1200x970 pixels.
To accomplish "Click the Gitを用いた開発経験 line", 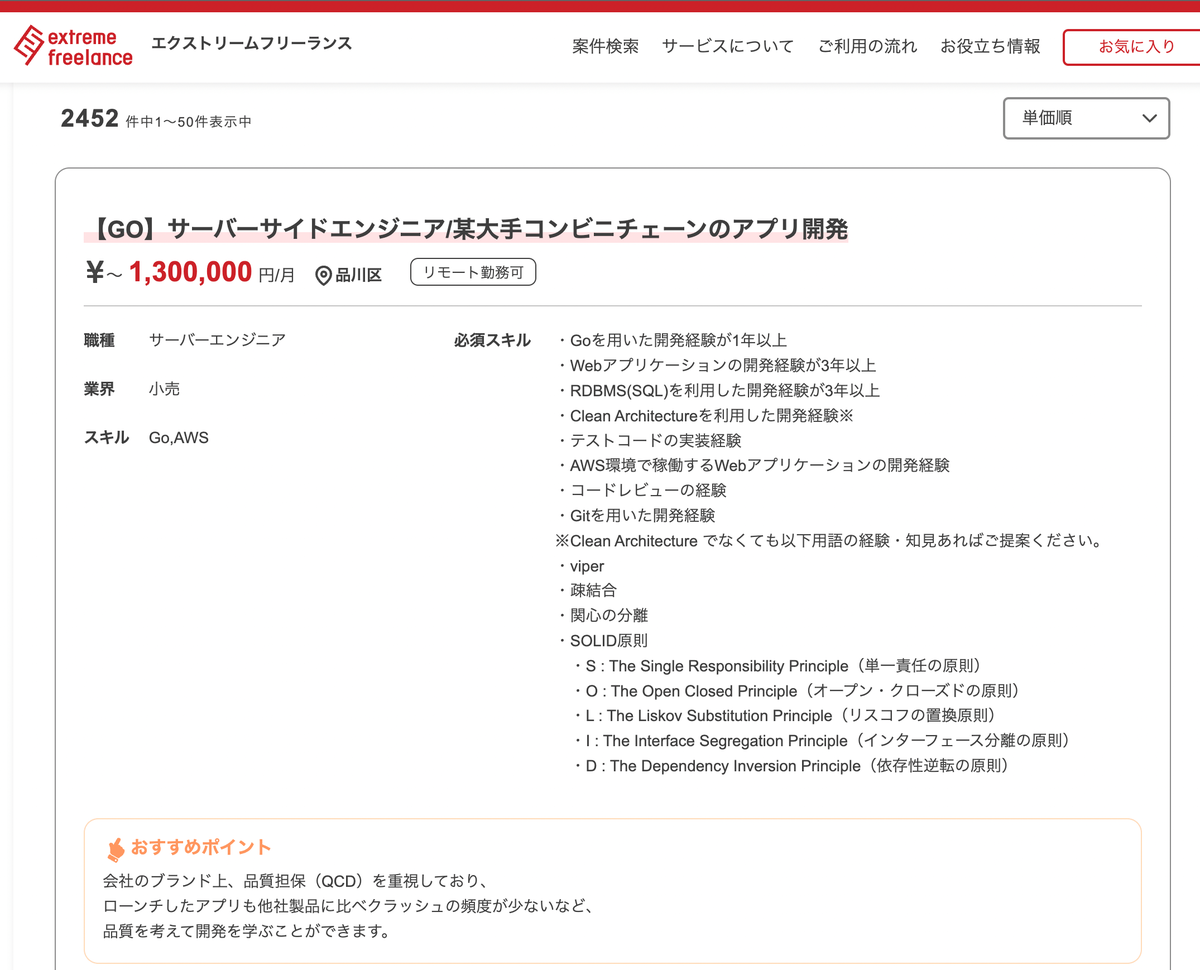I will (x=636, y=515).
